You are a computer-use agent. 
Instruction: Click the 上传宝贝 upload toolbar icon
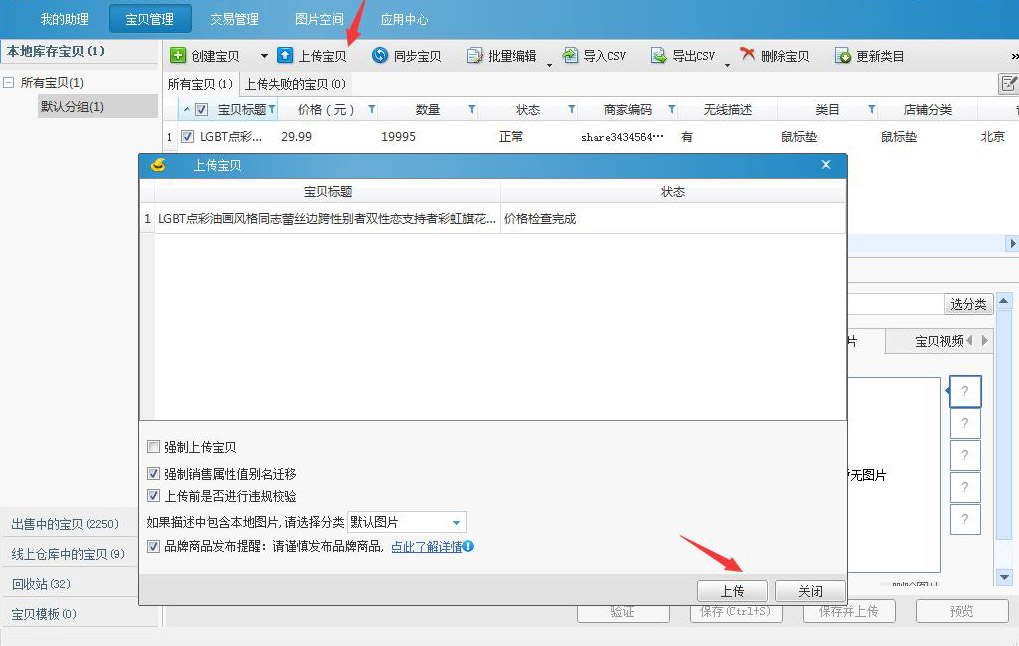pyautogui.click(x=285, y=56)
